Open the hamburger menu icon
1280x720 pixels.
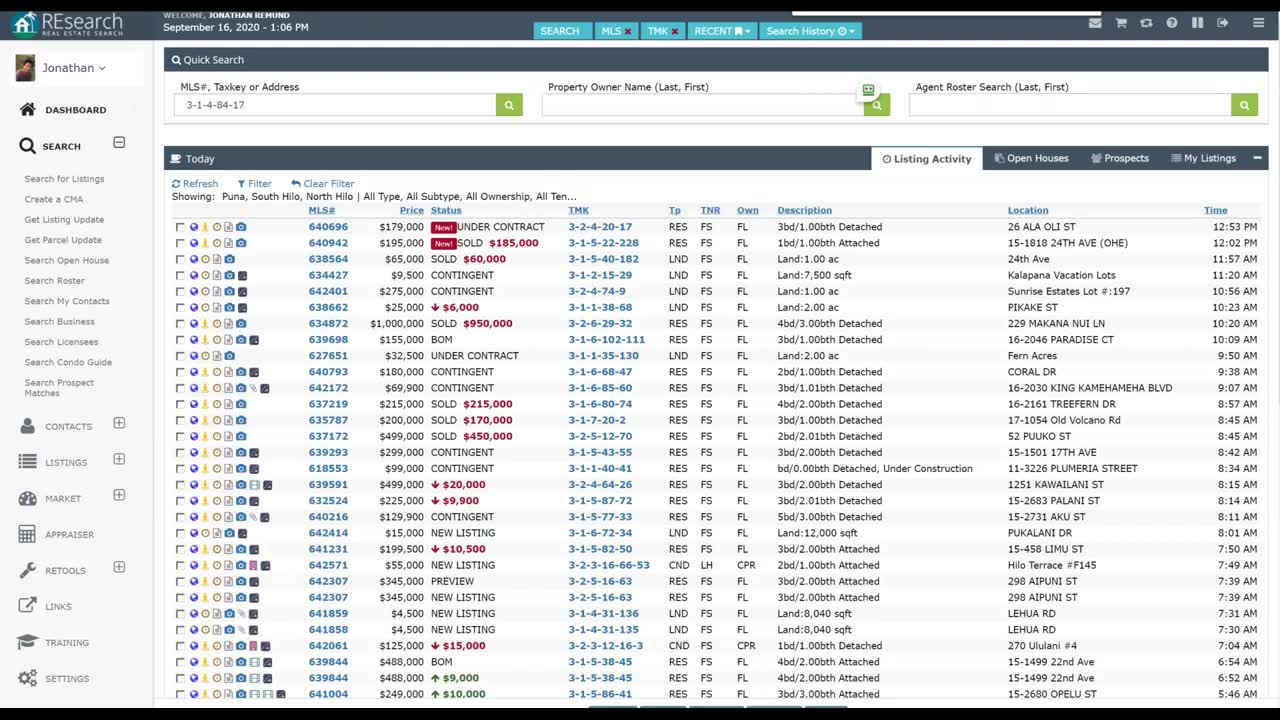tap(1258, 23)
